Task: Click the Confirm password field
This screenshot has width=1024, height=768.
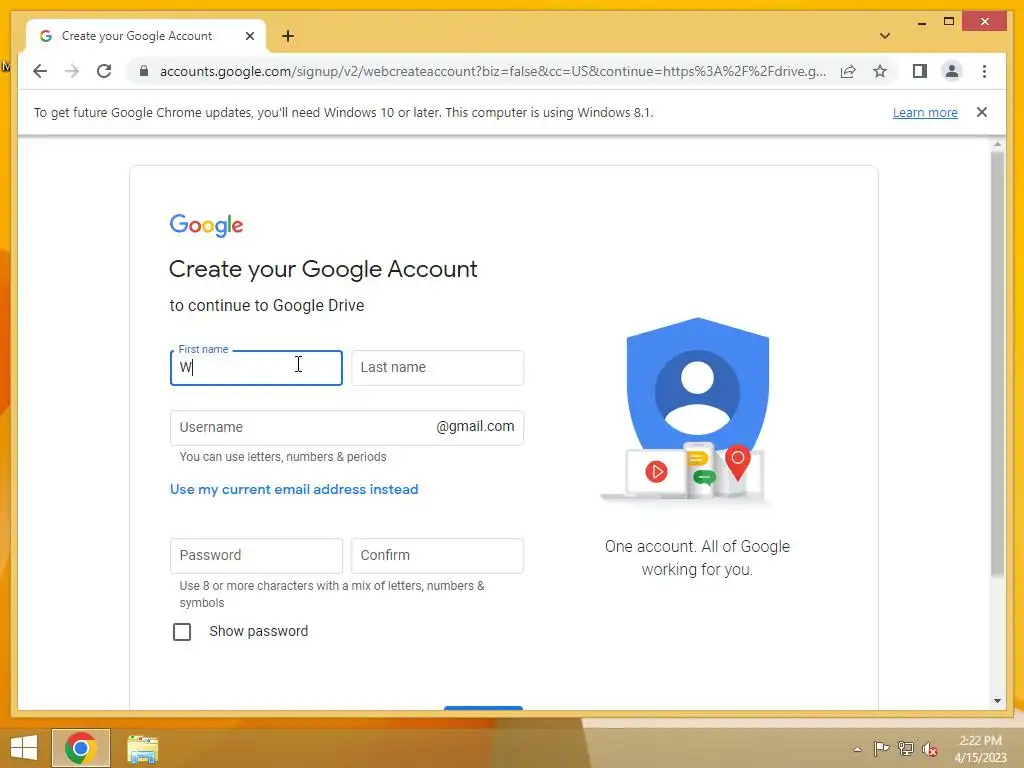Action: click(438, 556)
